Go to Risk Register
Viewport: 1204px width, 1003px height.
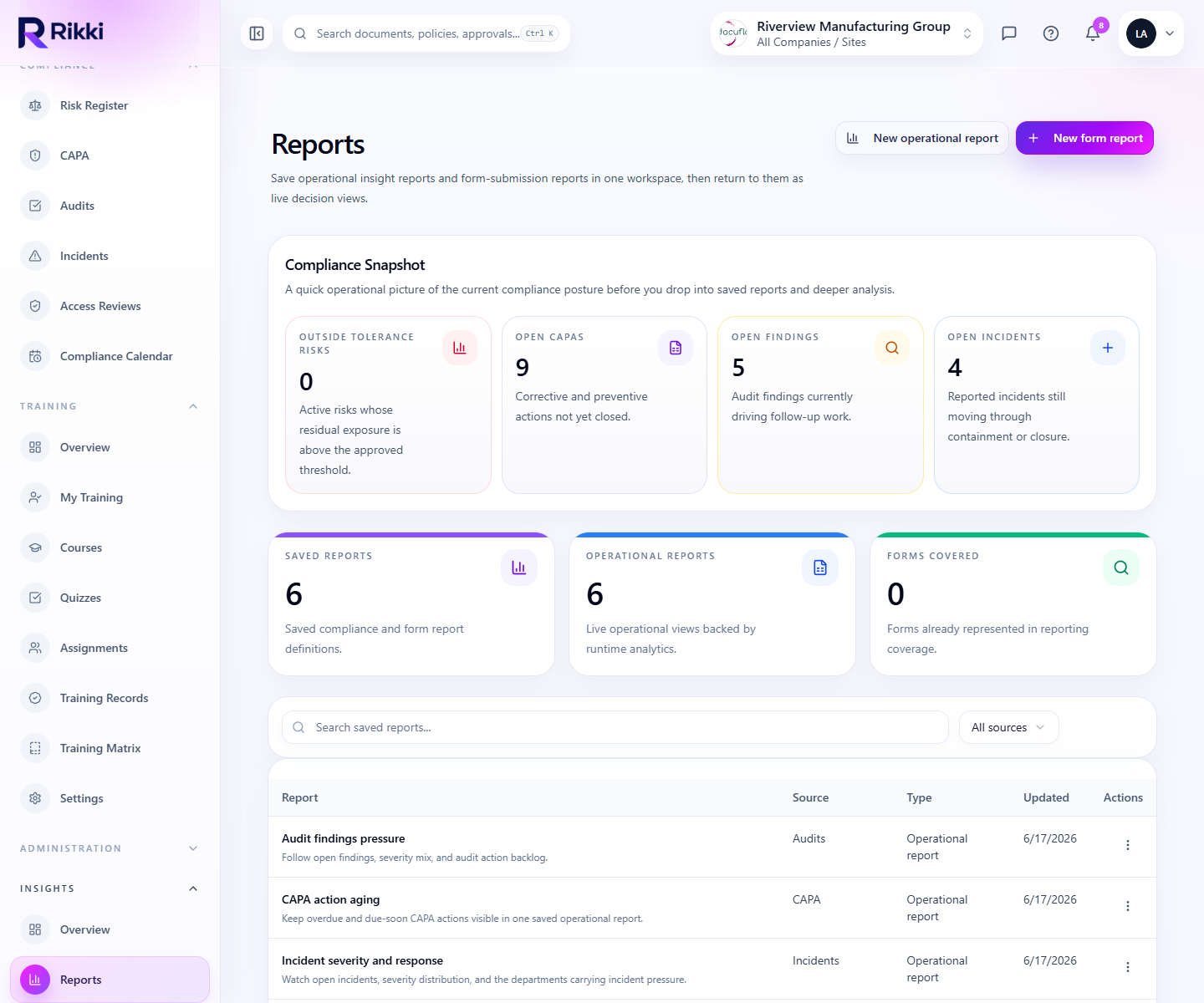pos(110,105)
